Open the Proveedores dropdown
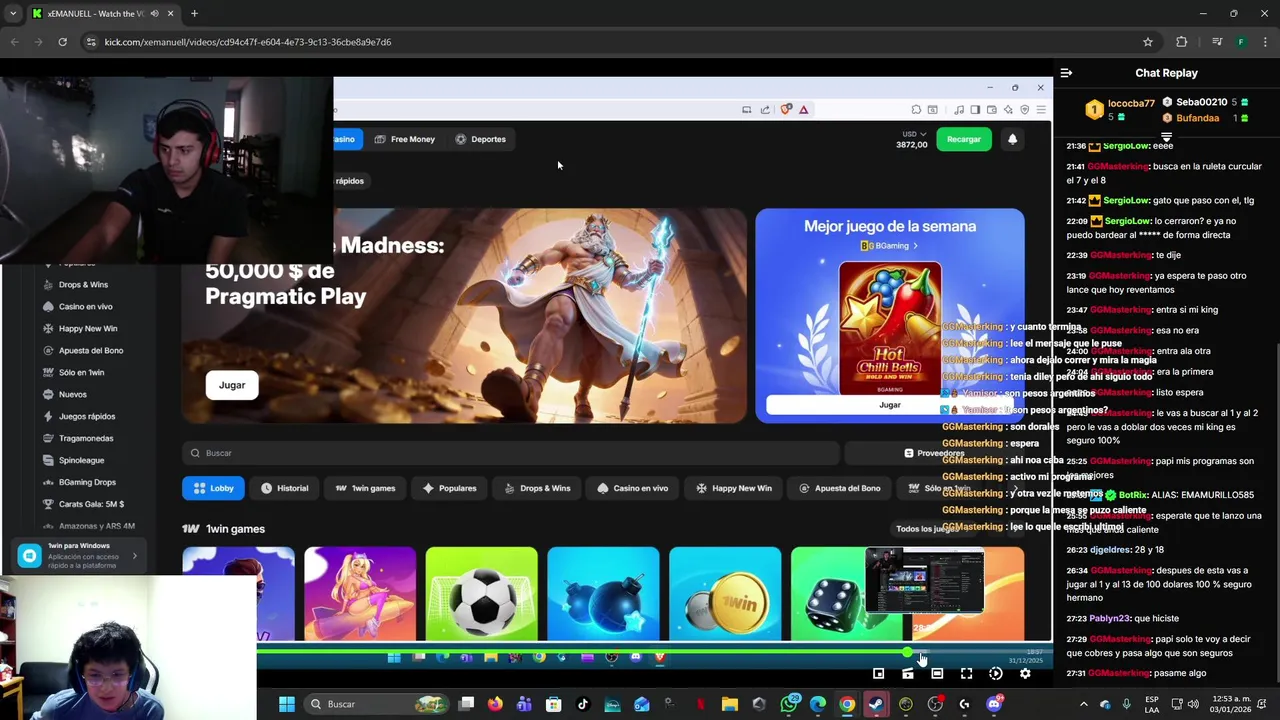 point(933,453)
